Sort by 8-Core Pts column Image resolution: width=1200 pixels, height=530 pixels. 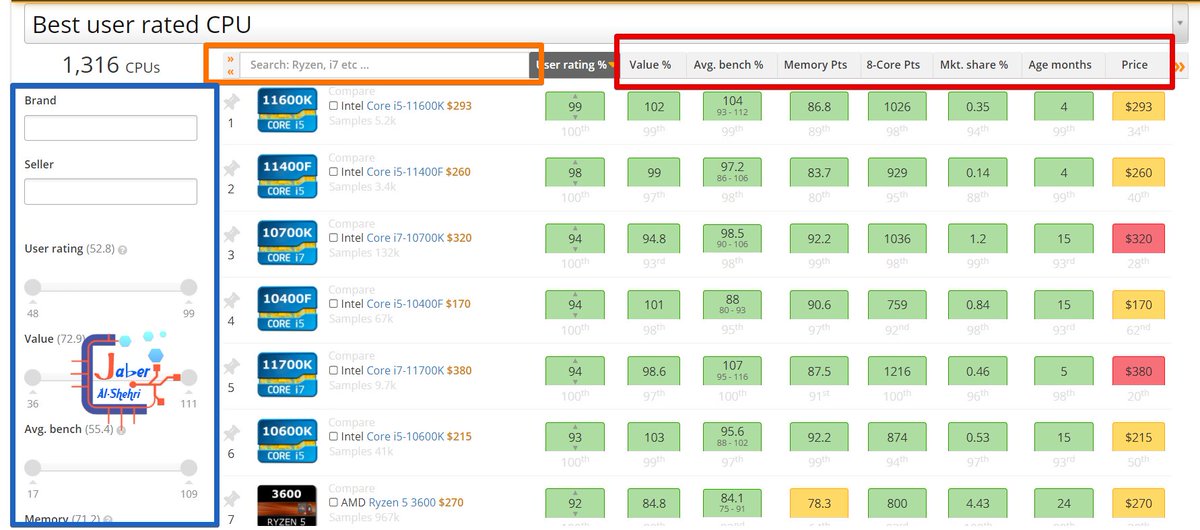coord(892,65)
